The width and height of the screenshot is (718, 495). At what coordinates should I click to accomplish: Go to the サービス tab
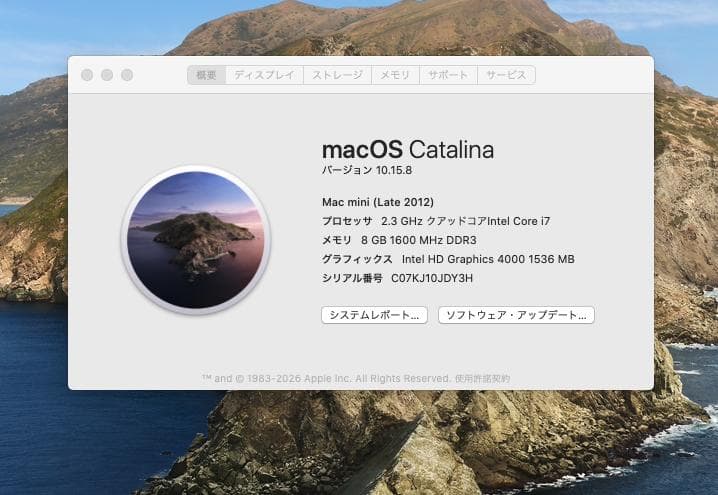[506, 75]
